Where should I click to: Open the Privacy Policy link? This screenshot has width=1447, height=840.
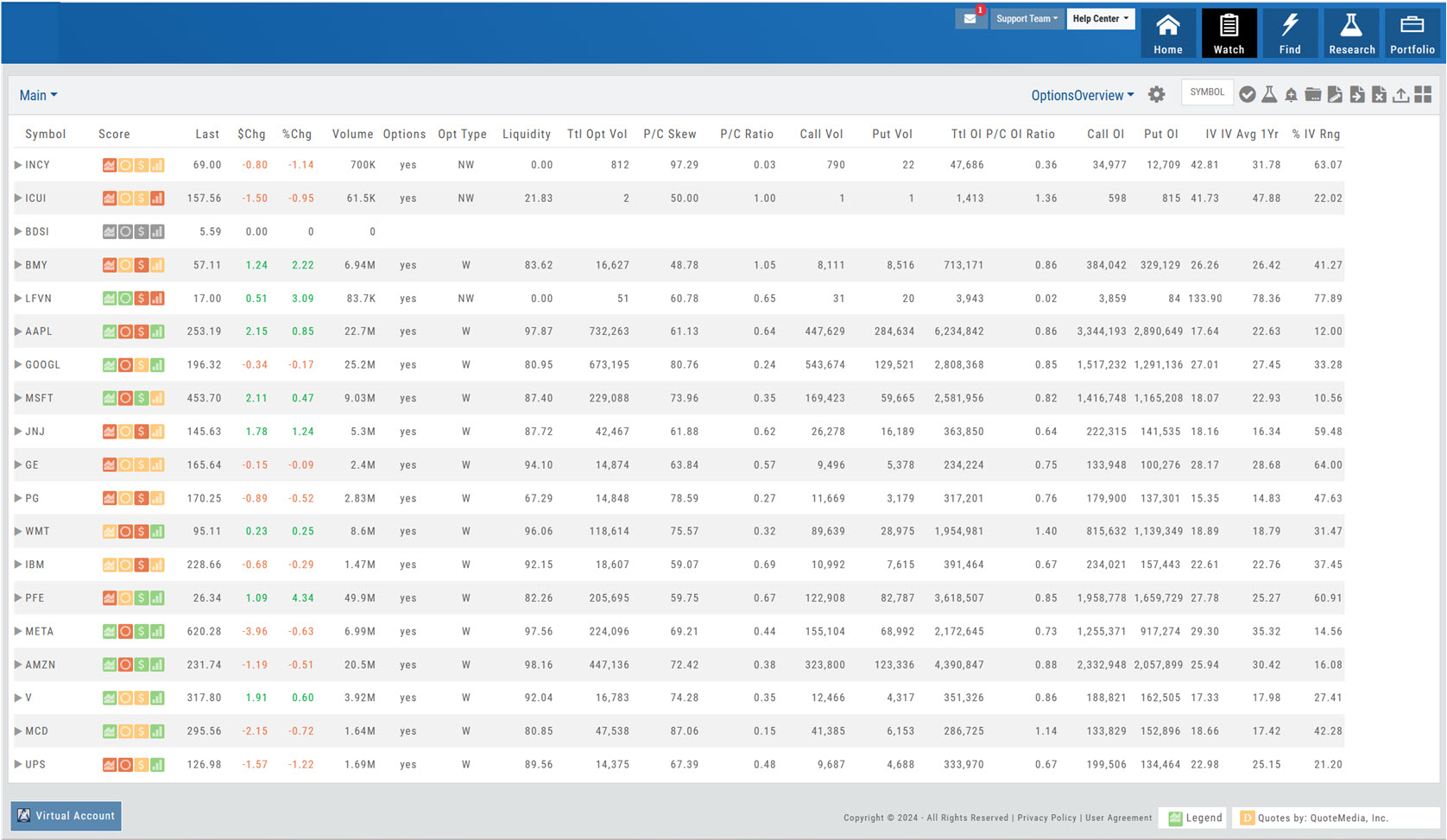coord(1047,818)
